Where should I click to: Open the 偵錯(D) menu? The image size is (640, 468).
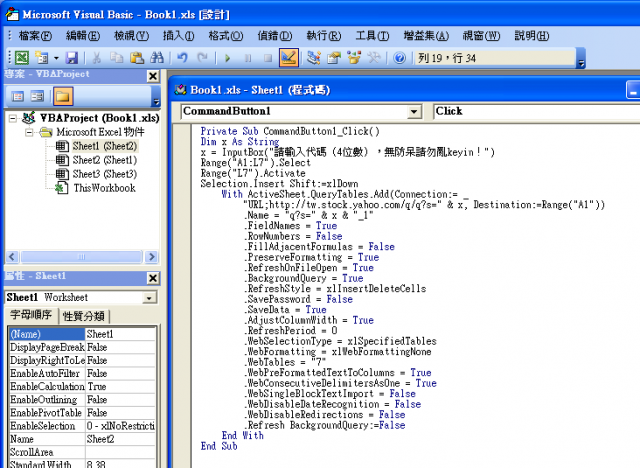coord(275,36)
